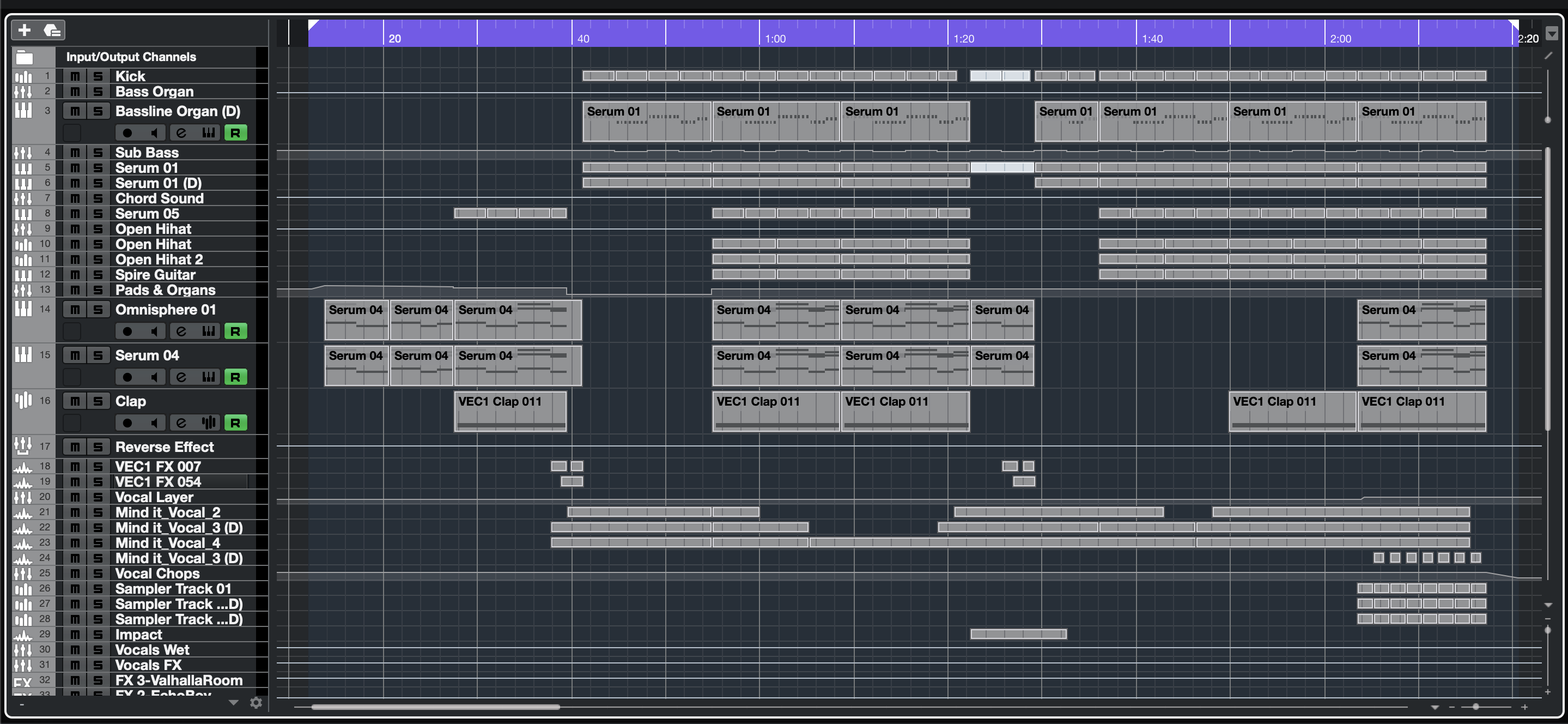Select the Reverse Effect track name

pos(165,447)
